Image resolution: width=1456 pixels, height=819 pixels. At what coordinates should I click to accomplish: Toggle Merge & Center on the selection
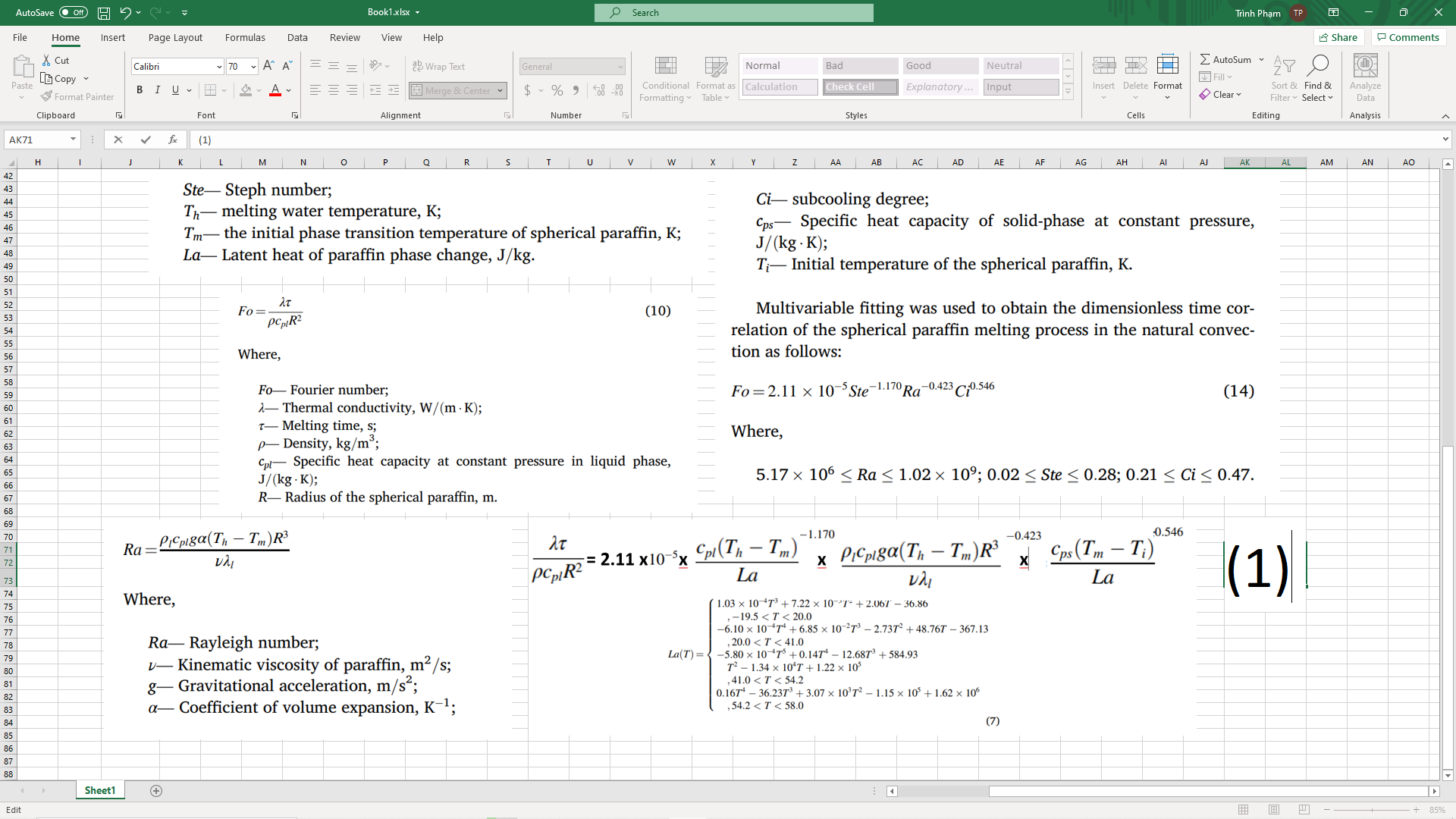click(452, 90)
